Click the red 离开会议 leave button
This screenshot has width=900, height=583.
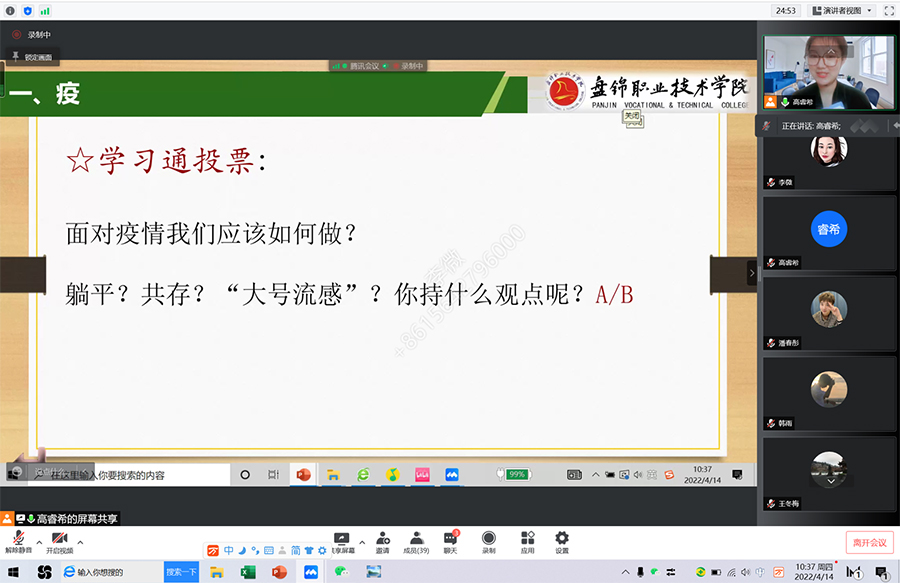[x=869, y=542]
